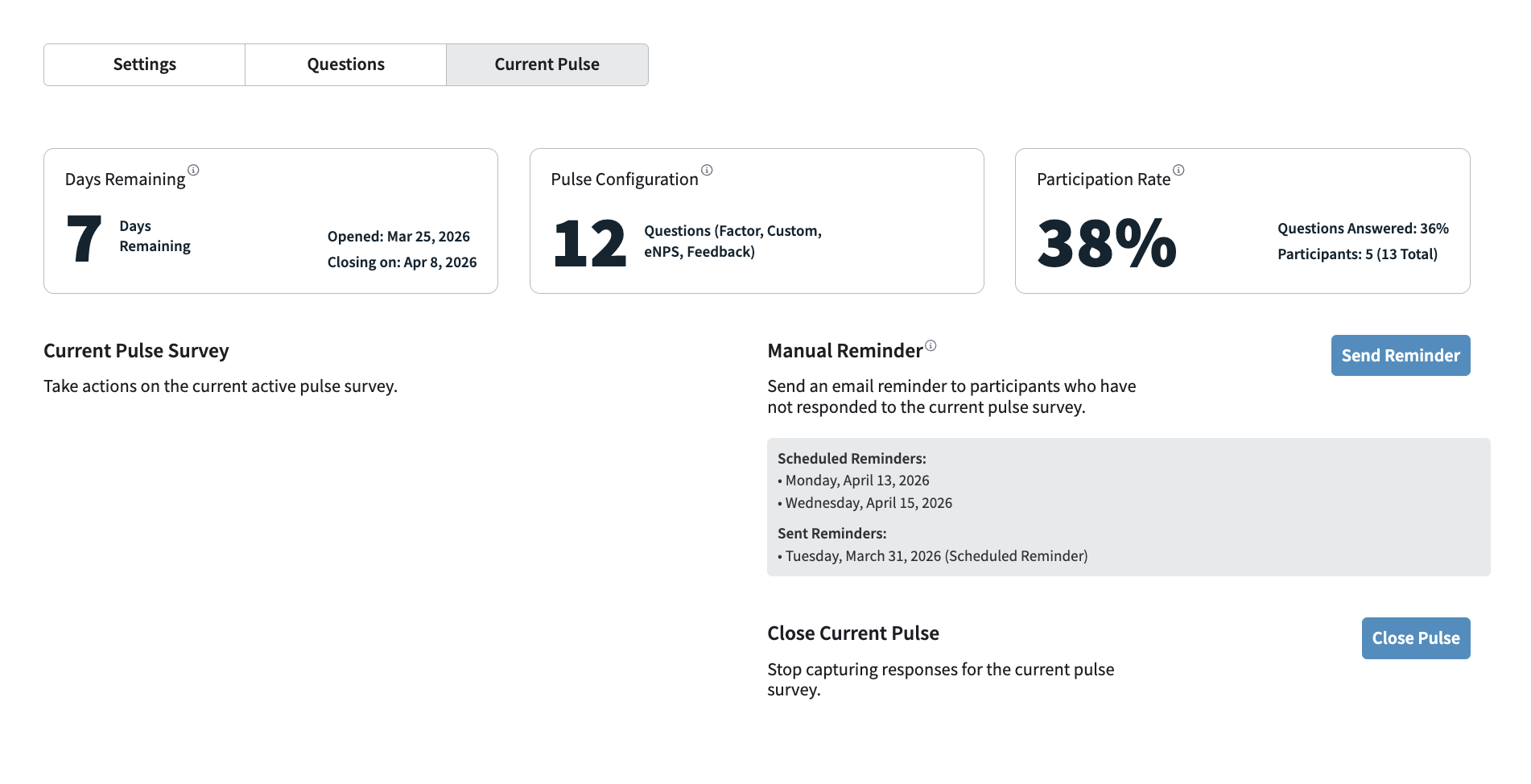Click the Current Pulse Survey heading

136,351
